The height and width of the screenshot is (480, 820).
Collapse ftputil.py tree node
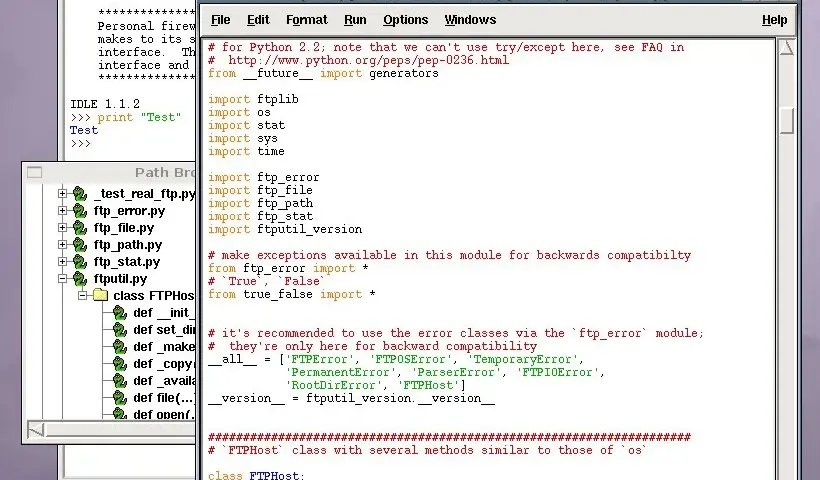click(62, 279)
